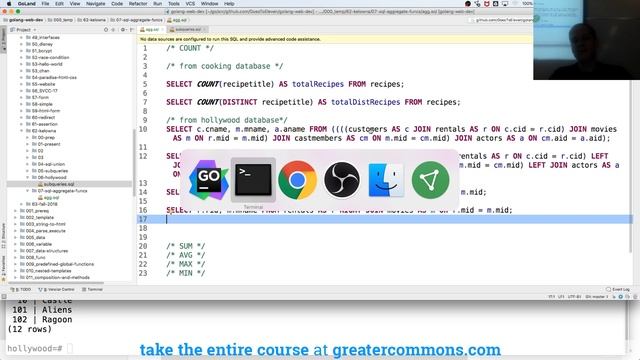Open the Edit menu
640x360 pixels.
60,3
